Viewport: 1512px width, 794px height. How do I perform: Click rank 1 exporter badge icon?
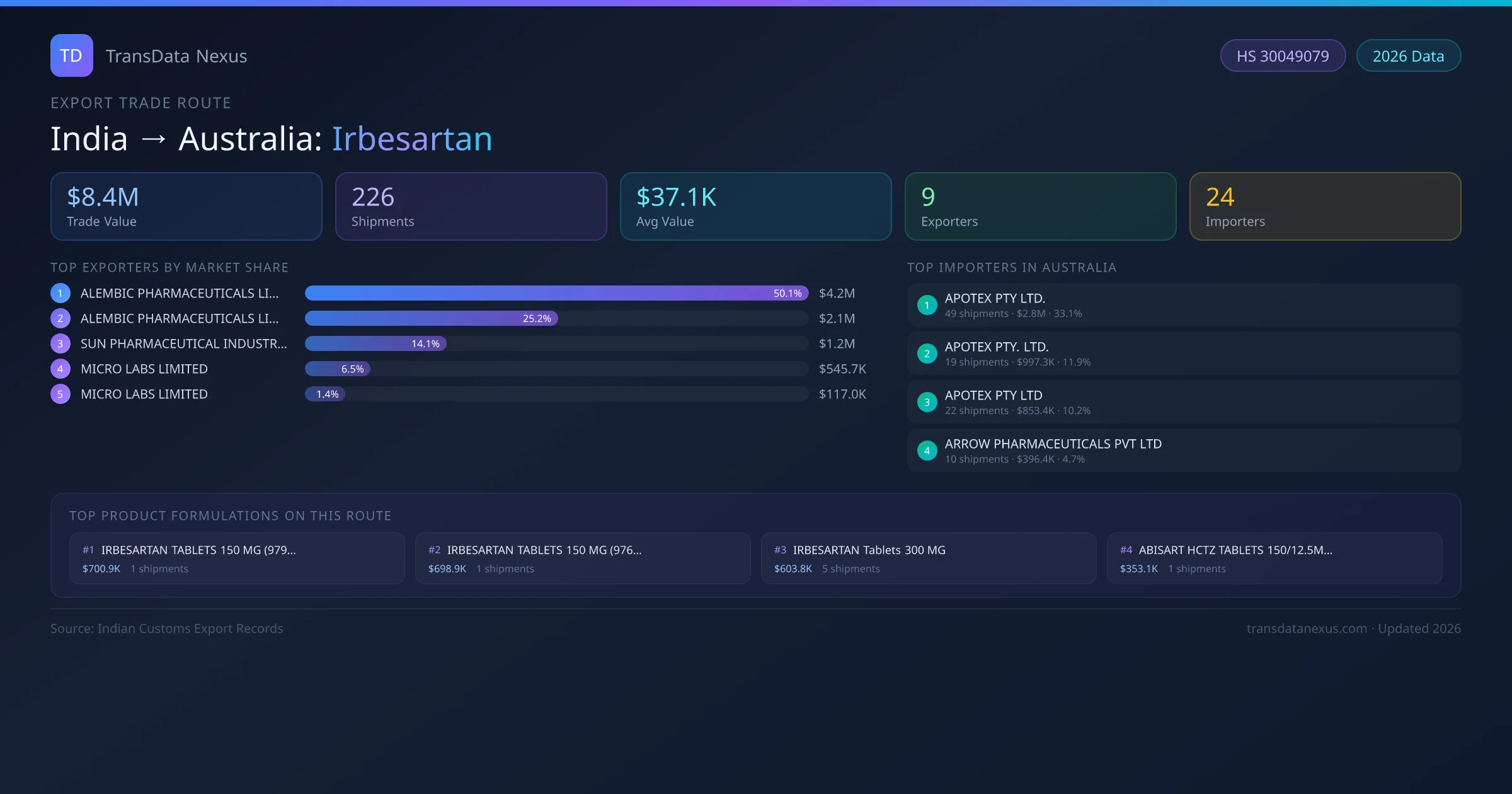click(x=60, y=293)
